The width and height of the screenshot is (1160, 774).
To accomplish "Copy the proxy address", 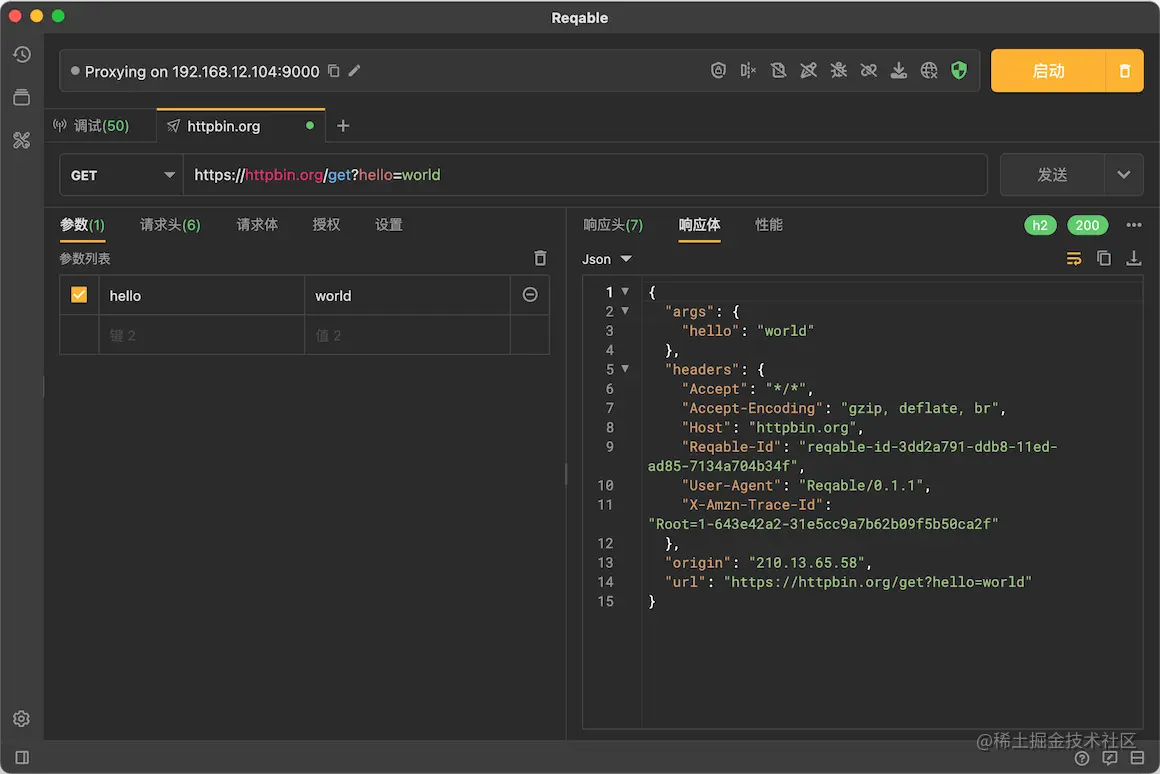I will coord(334,71).
